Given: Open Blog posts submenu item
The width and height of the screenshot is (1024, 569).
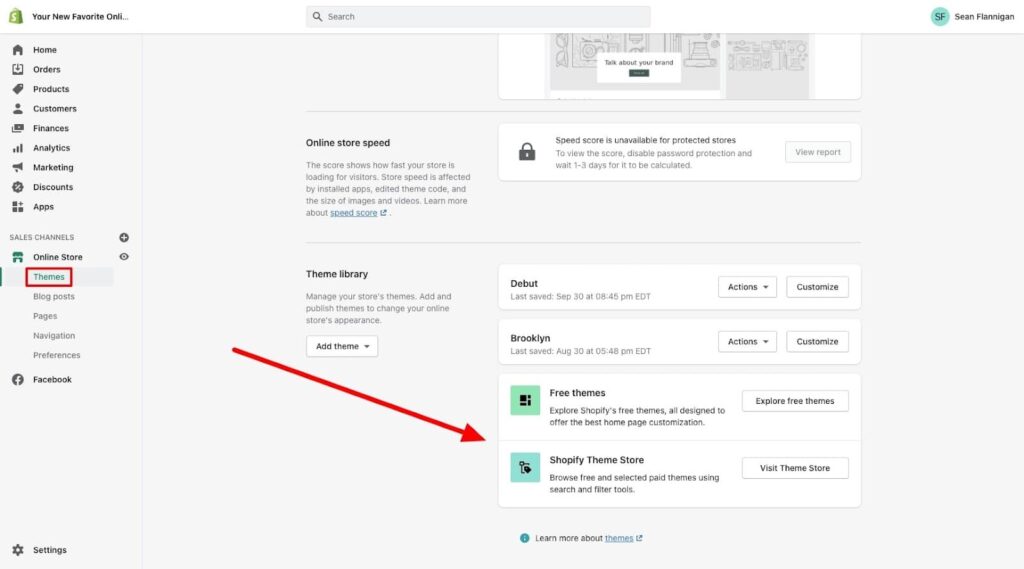Looking at the screenshot, I should click(x=54, y=297).
